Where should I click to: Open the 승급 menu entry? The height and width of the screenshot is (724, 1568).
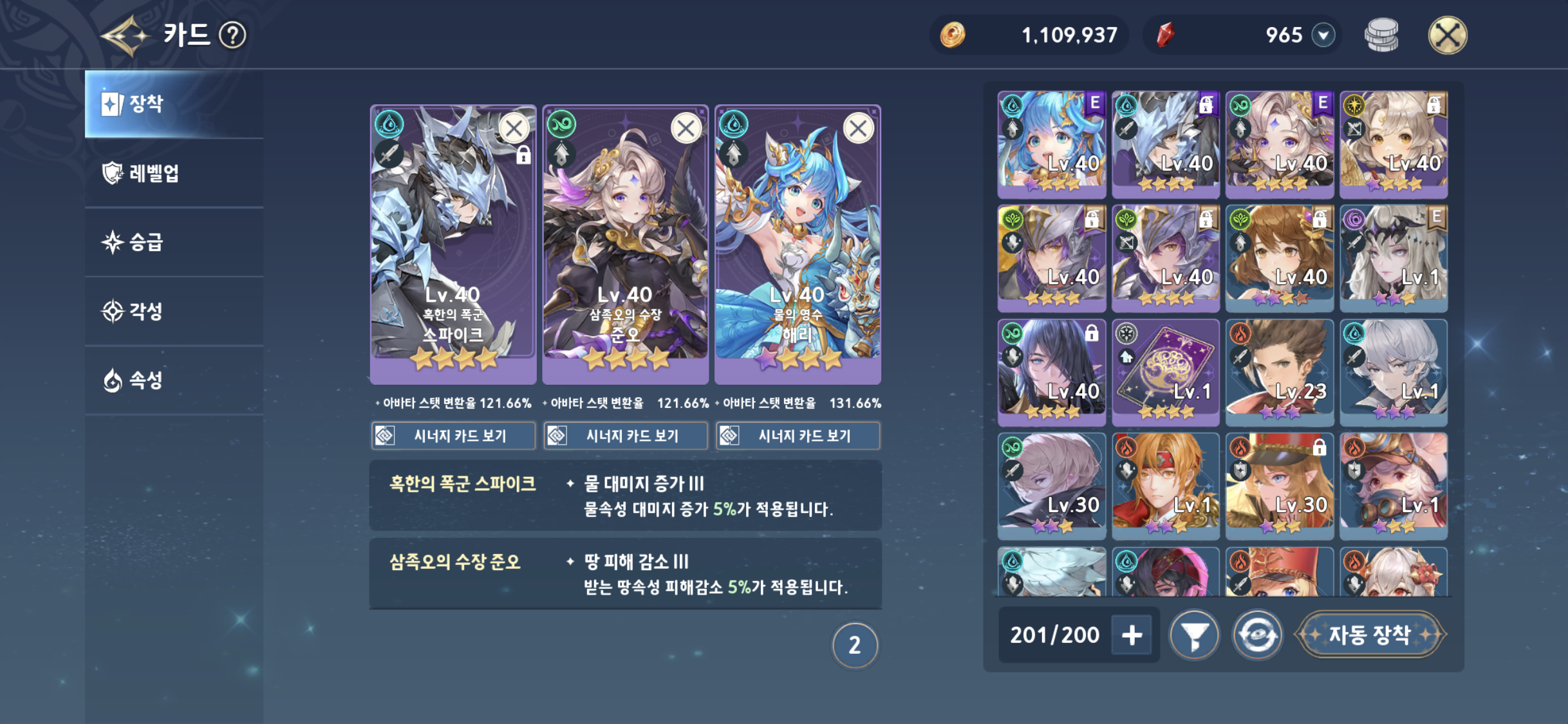pos(174,243)
